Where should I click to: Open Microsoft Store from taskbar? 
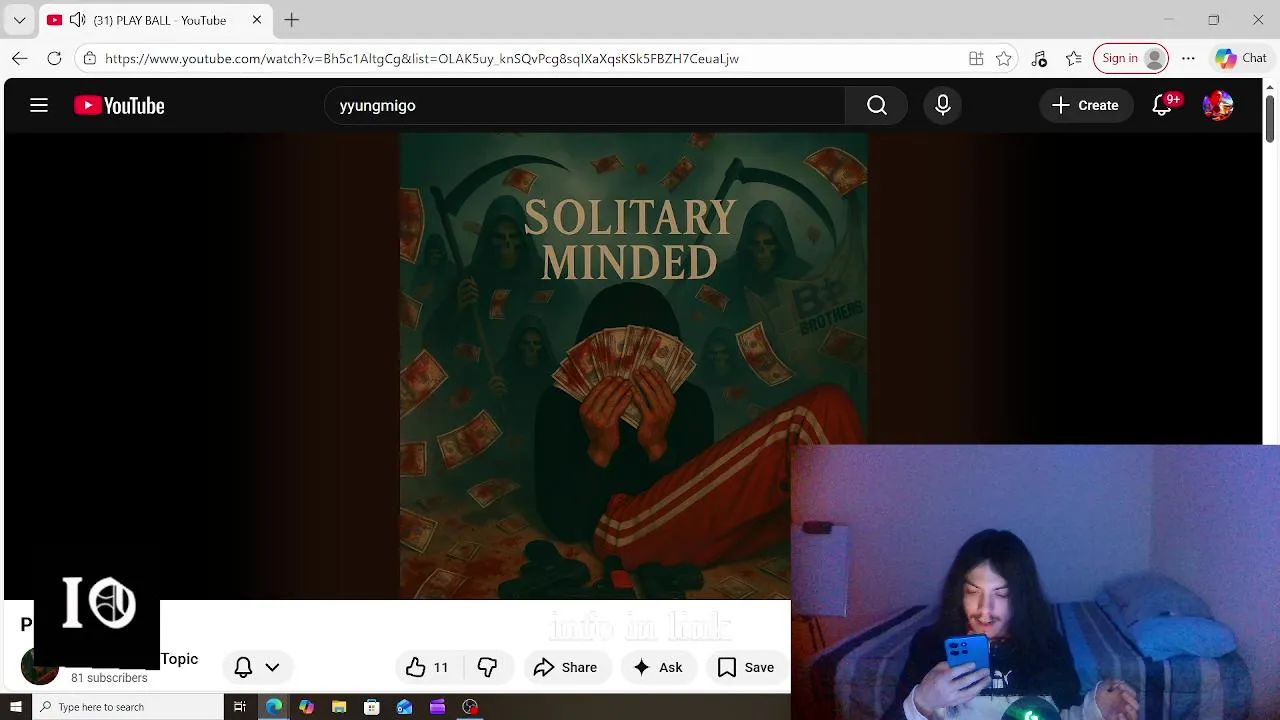(372, 707)
